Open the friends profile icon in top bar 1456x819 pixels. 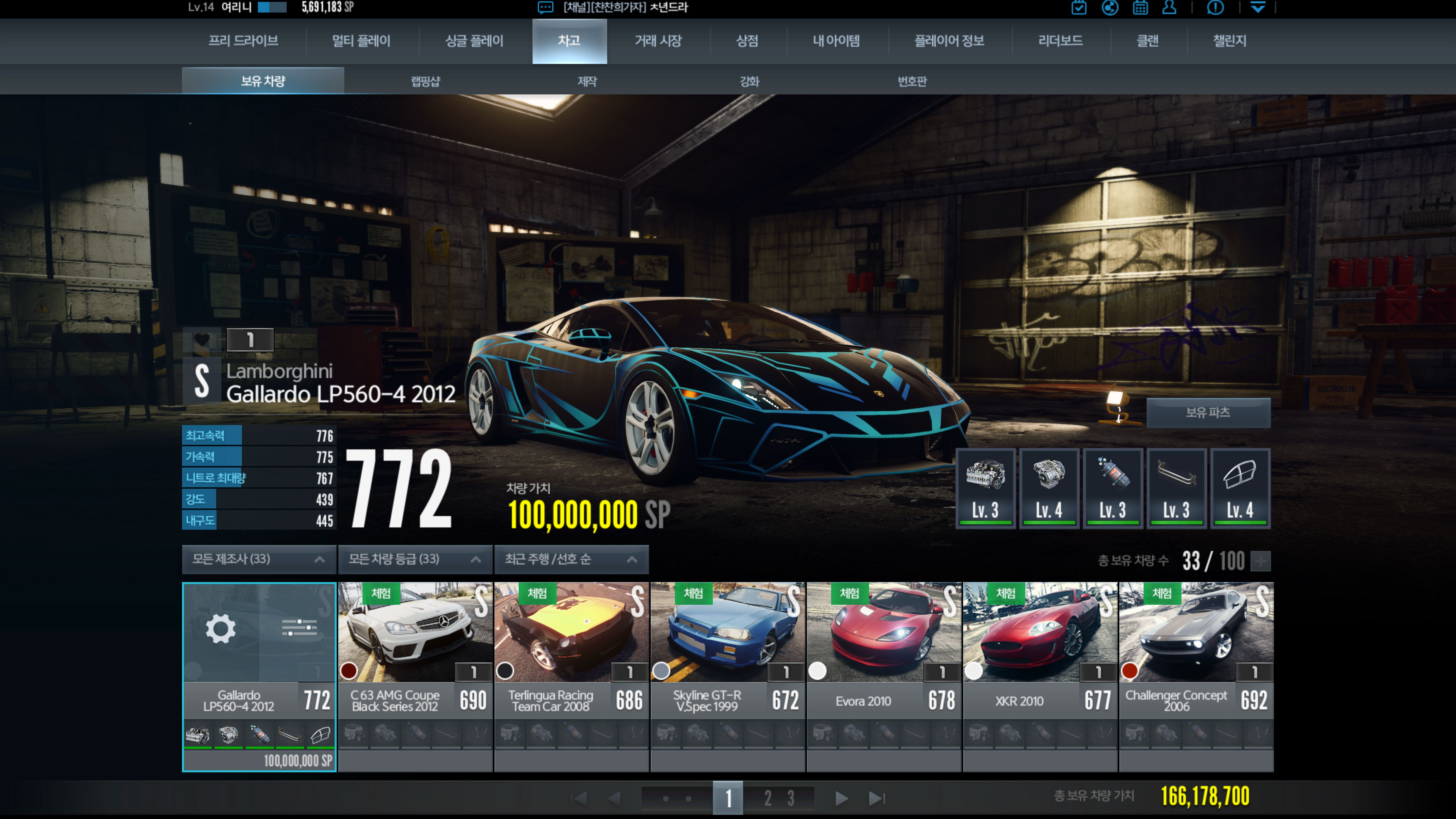tap(1169, 8)
